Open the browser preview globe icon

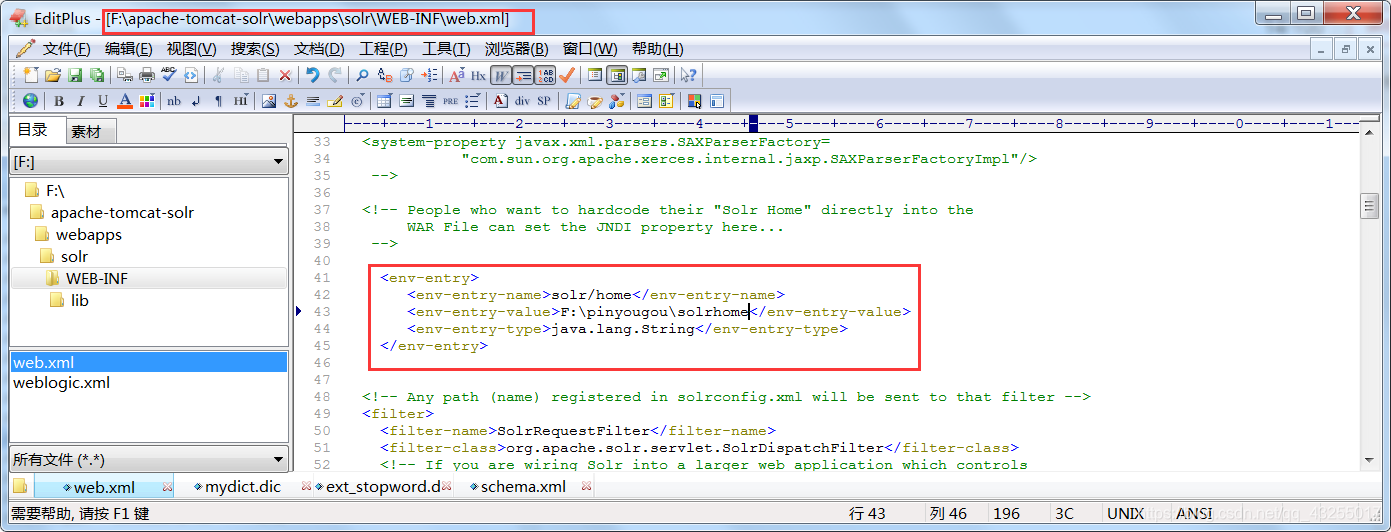[30, 101]
